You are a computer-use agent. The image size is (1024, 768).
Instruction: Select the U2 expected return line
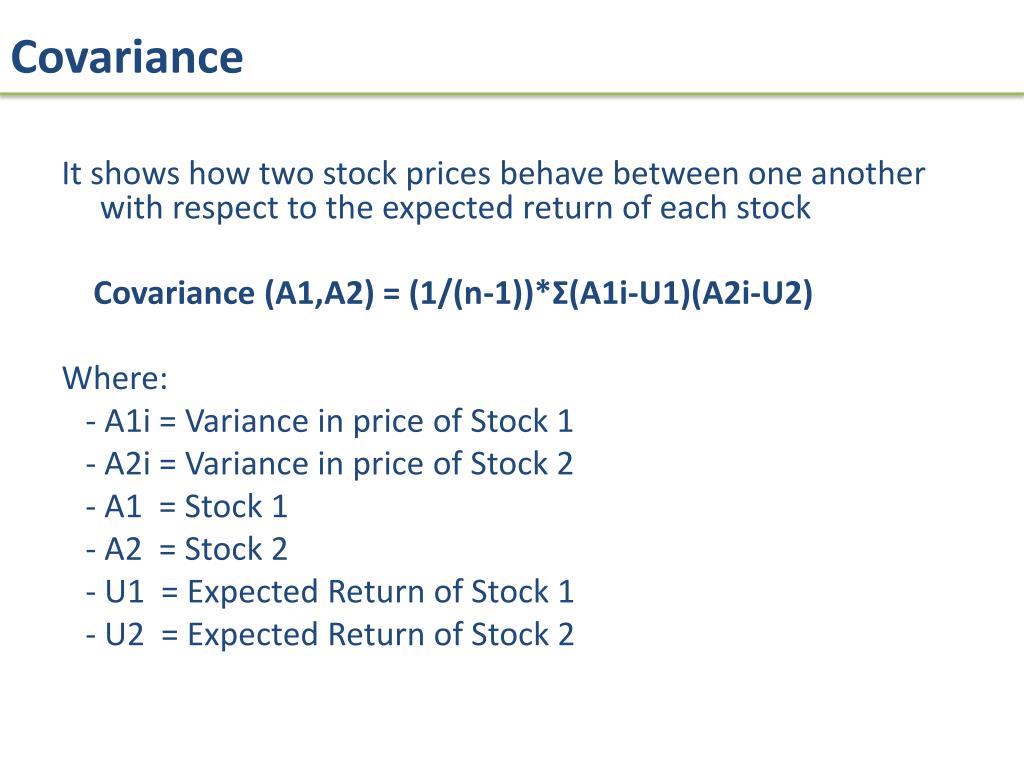[x=330, y=635]
